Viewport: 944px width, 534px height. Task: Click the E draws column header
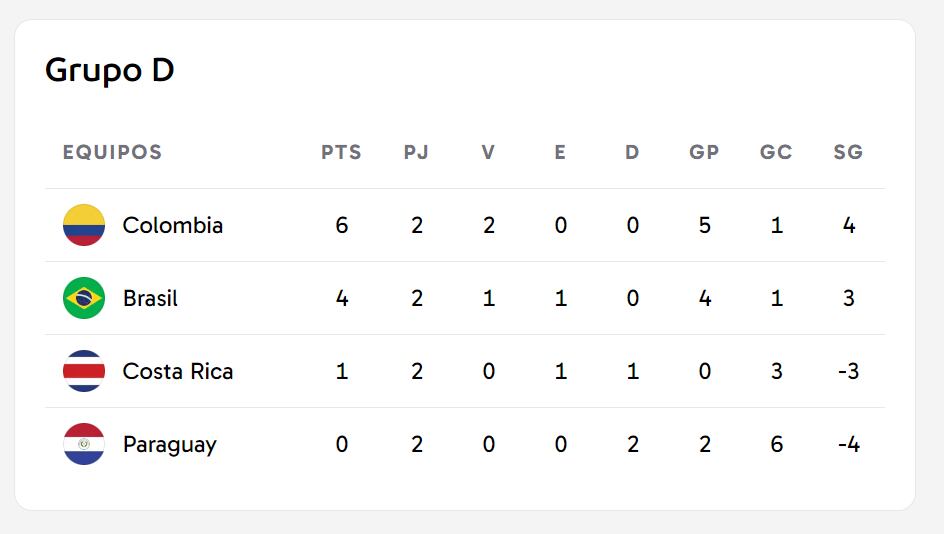pyautogui.click(x=560, y=153)
